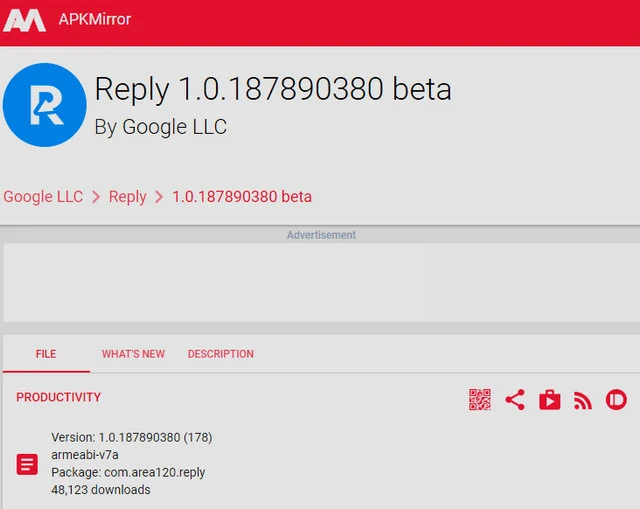This screenshot has height=509, width=640.
Task: Select the Version: 1.0.187890380 (178) text
Action: point(131,437)
